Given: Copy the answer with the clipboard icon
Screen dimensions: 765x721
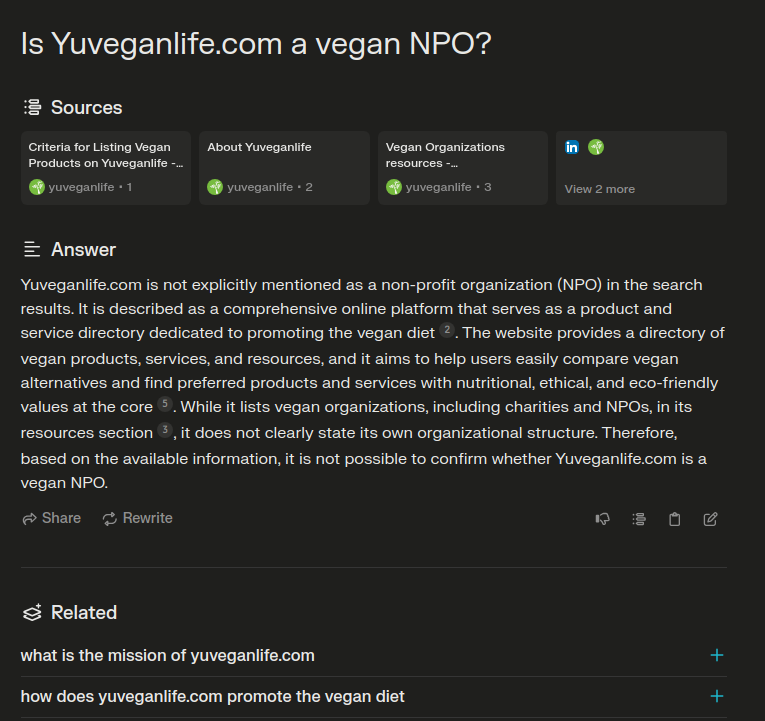Looking at the screenshot, I should click(x=674, y=519).
